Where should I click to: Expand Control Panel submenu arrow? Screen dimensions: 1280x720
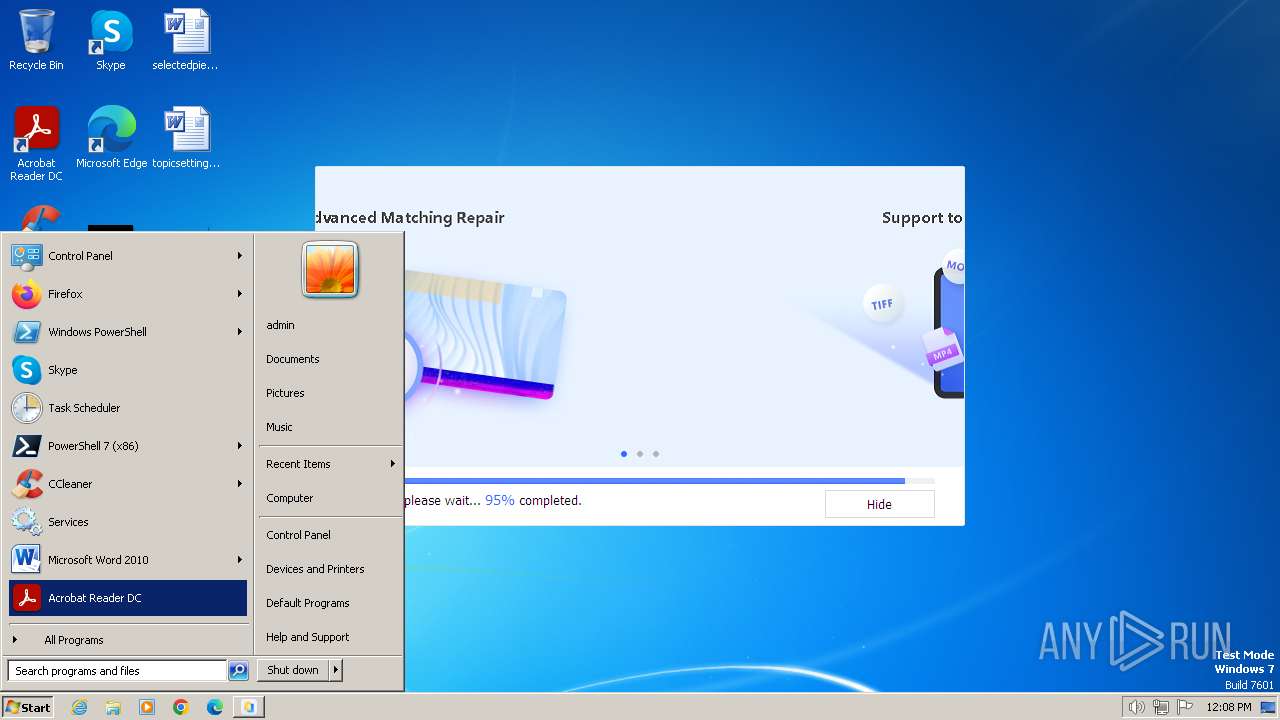[x=240, y=256]
